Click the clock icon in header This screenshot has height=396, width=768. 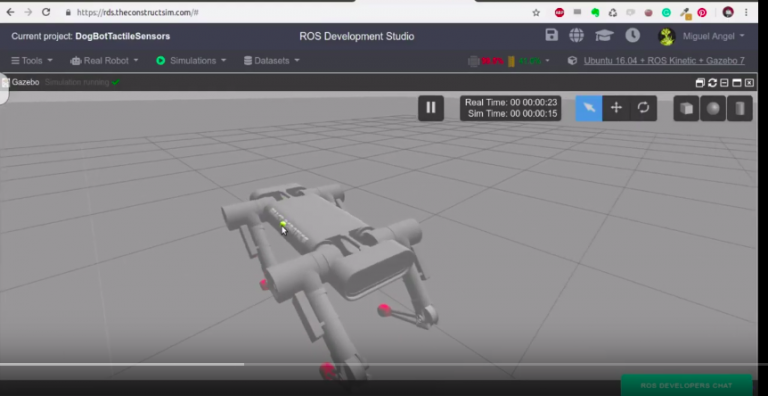[x=632, y=35]
